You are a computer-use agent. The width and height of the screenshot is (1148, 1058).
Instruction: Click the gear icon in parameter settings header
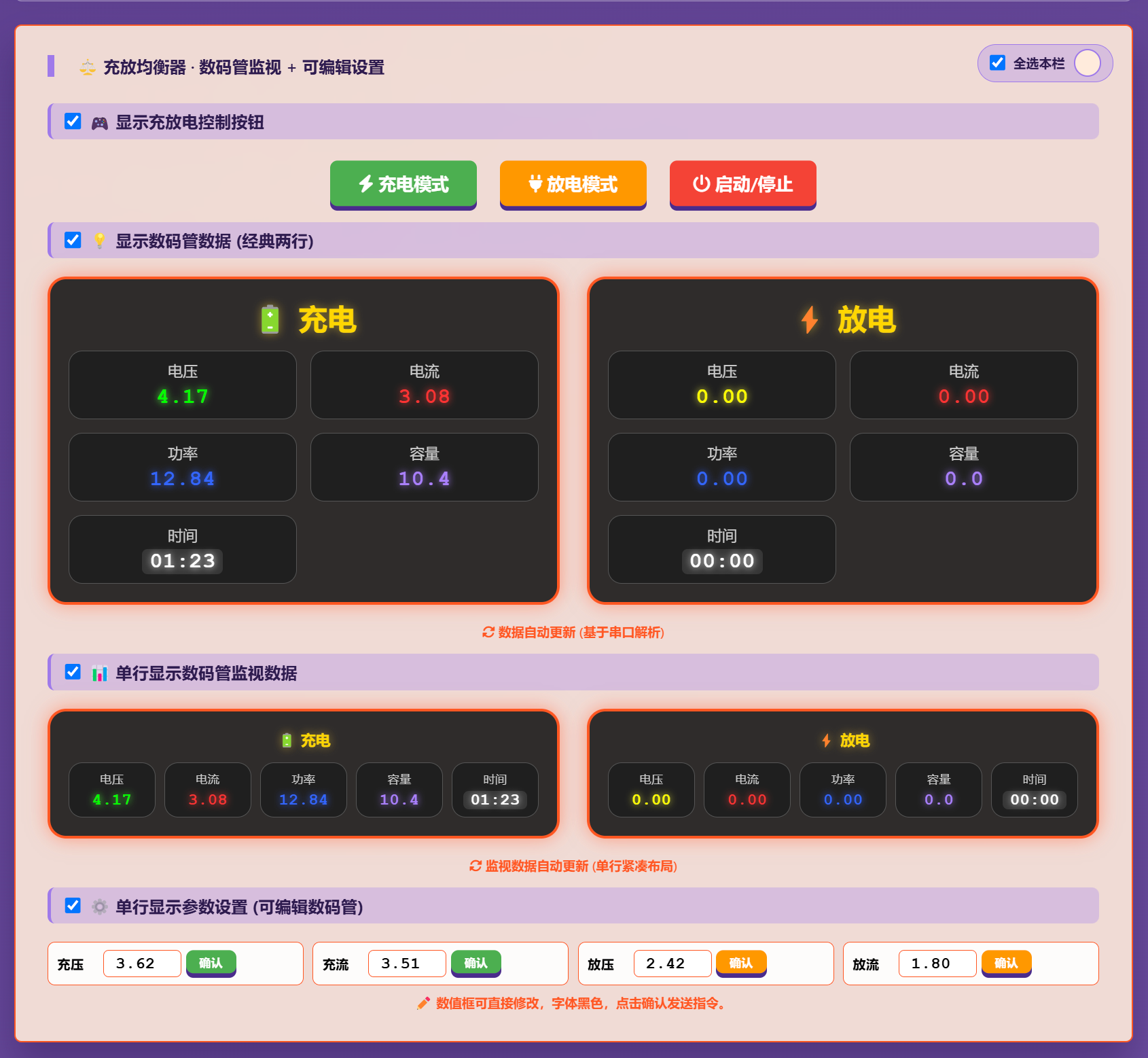click(x=100, y=907)
